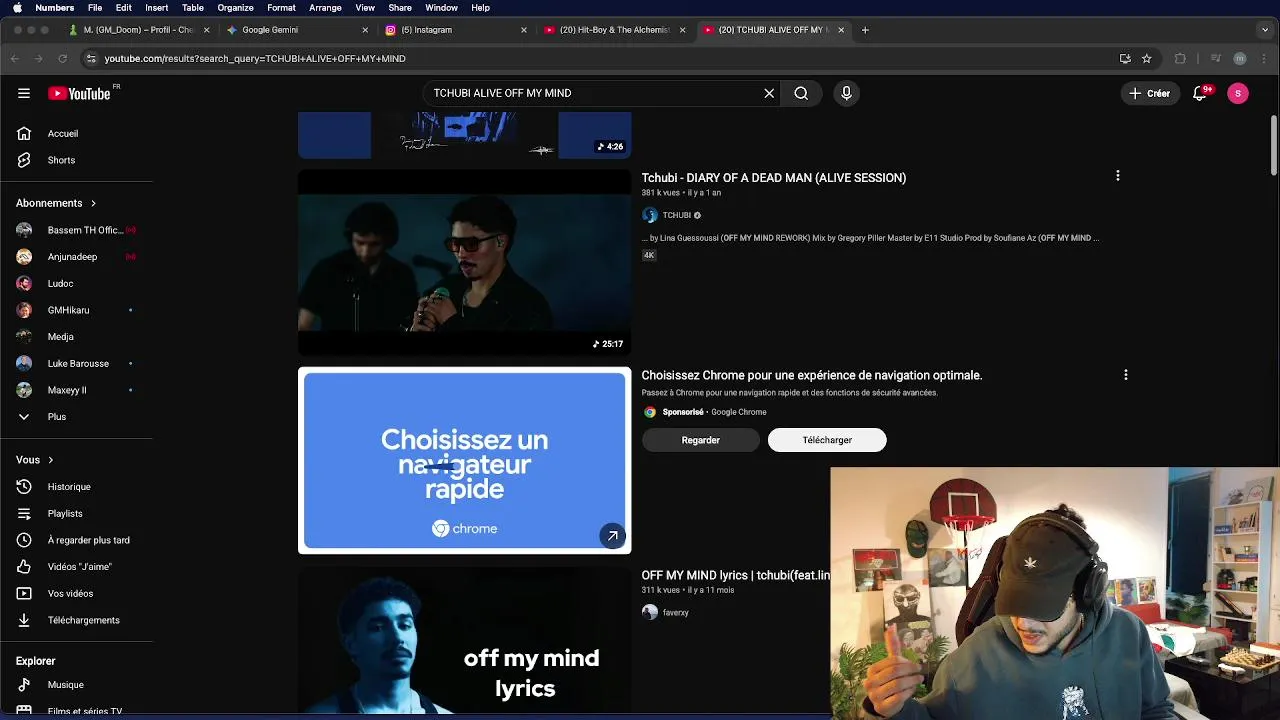Click the Chrome ad headline link
The image size is (1280, 720).
pos(811,375)
